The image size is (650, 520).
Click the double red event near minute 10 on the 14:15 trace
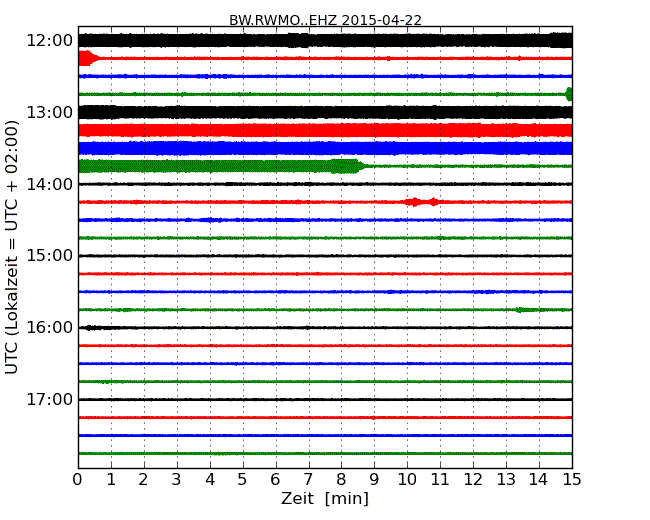(x=422, y=202)
